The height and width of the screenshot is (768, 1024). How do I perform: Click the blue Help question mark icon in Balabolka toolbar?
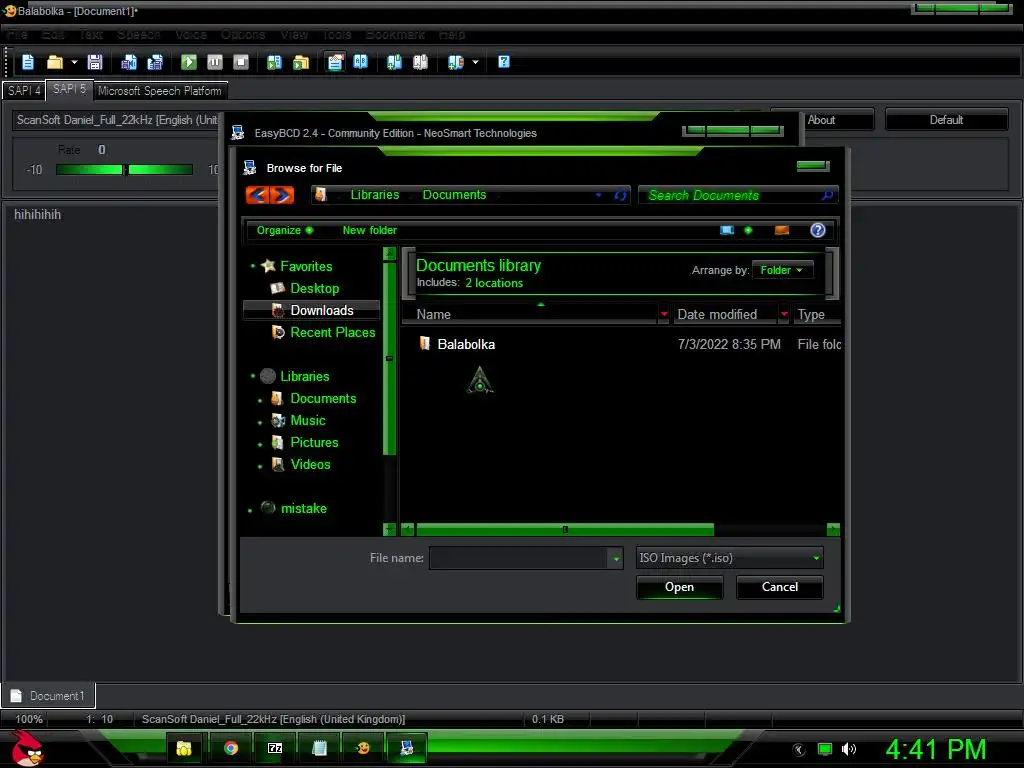[504, 62]
